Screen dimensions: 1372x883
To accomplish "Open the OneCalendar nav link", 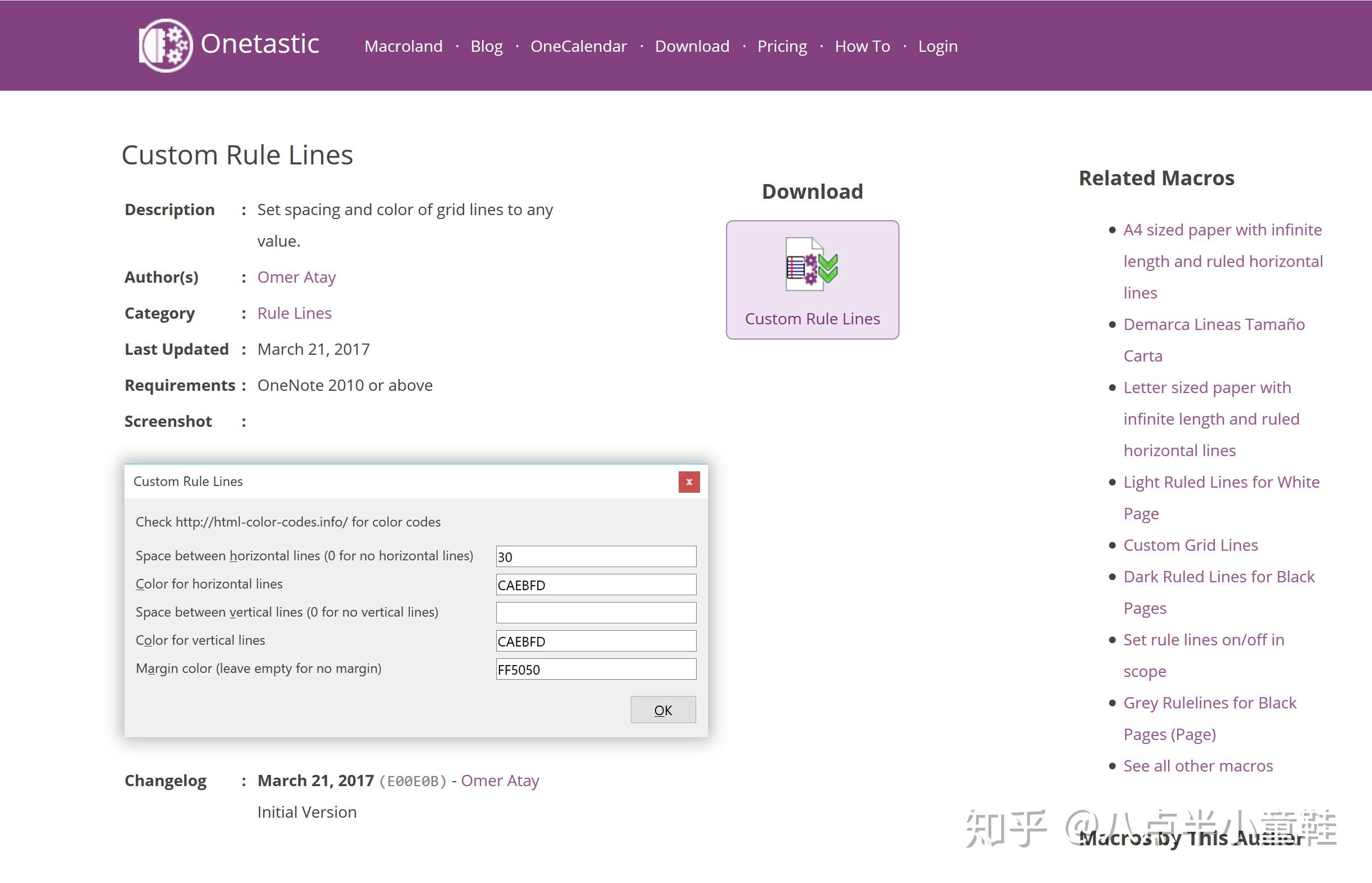I will [x=578, y=46].
